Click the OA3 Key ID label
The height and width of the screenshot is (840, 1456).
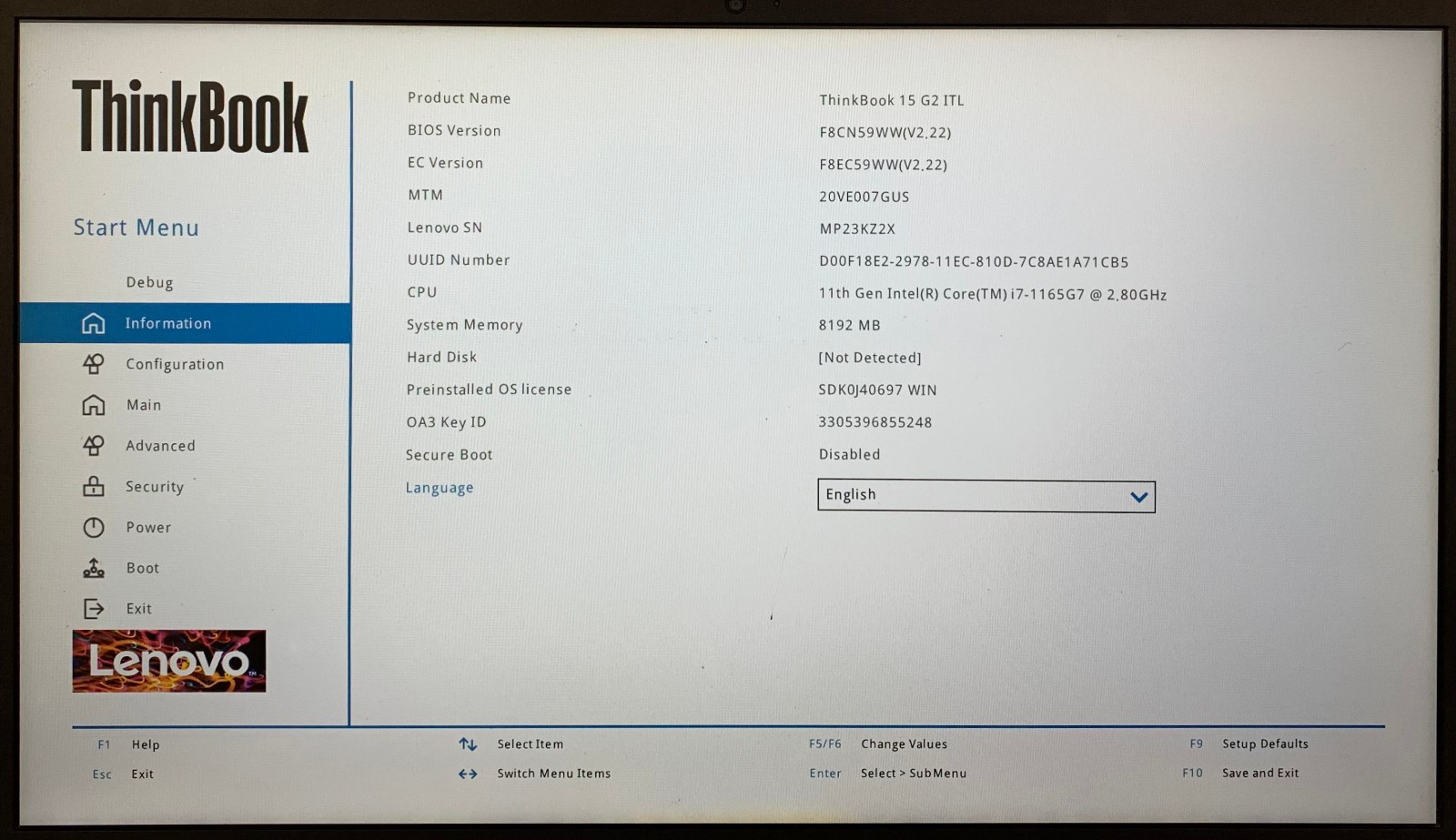pyautogui.click(x=446, y=422)
